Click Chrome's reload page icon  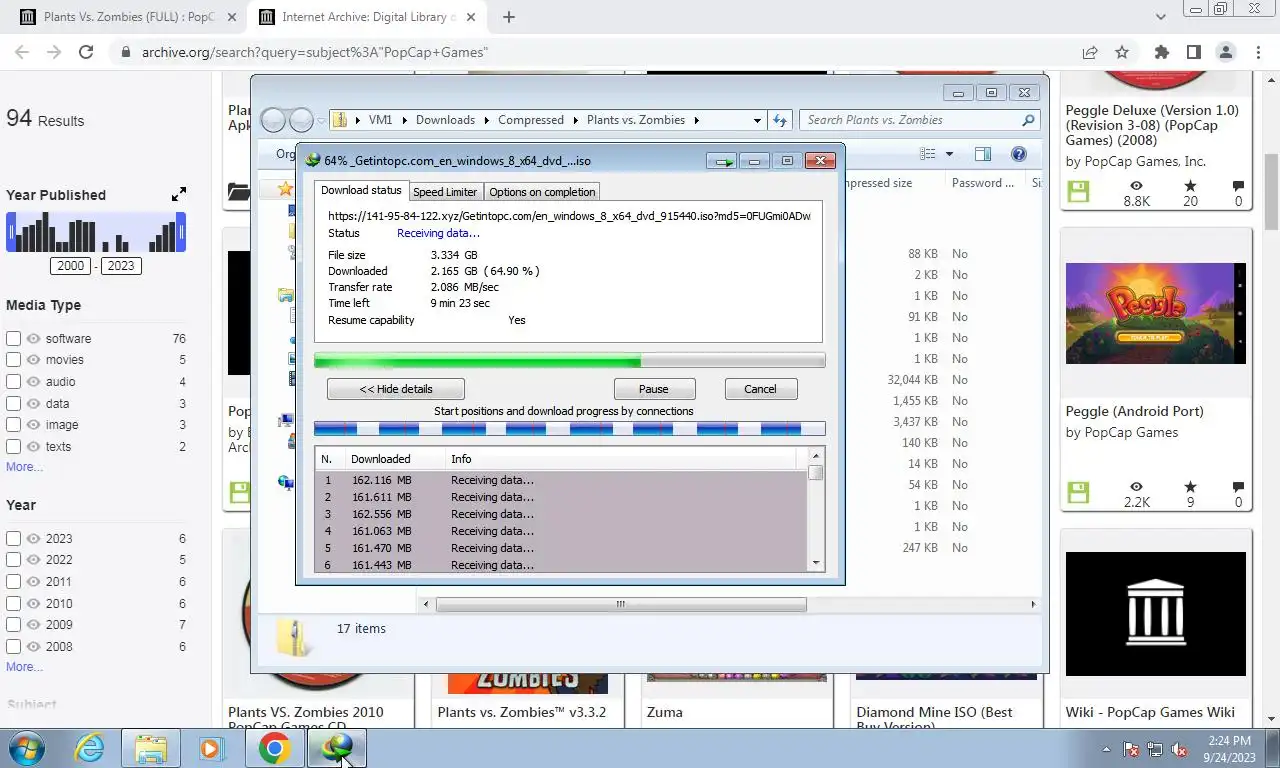[x=86, y=52]
